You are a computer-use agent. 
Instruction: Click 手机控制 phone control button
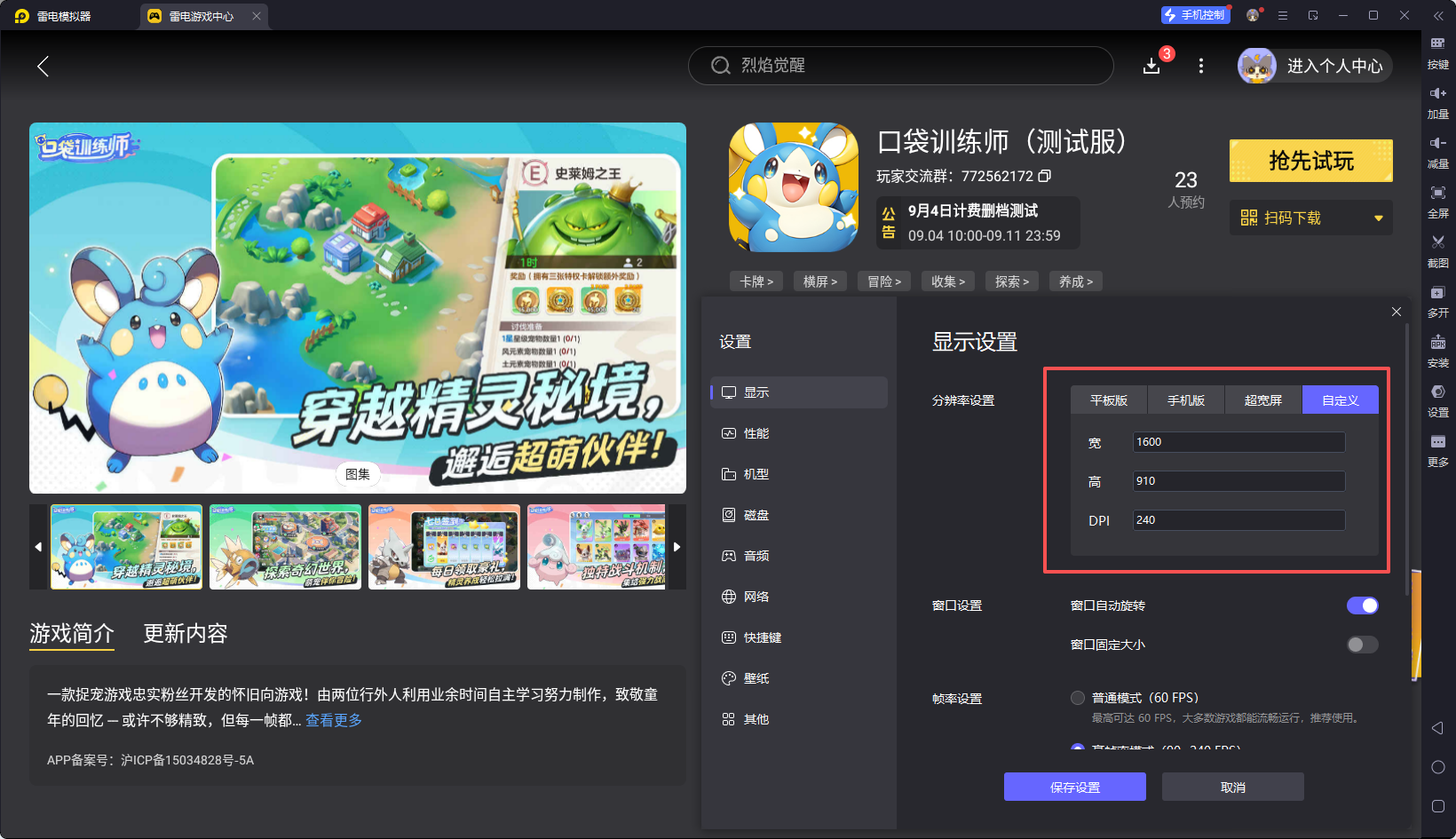[1195, 15]
